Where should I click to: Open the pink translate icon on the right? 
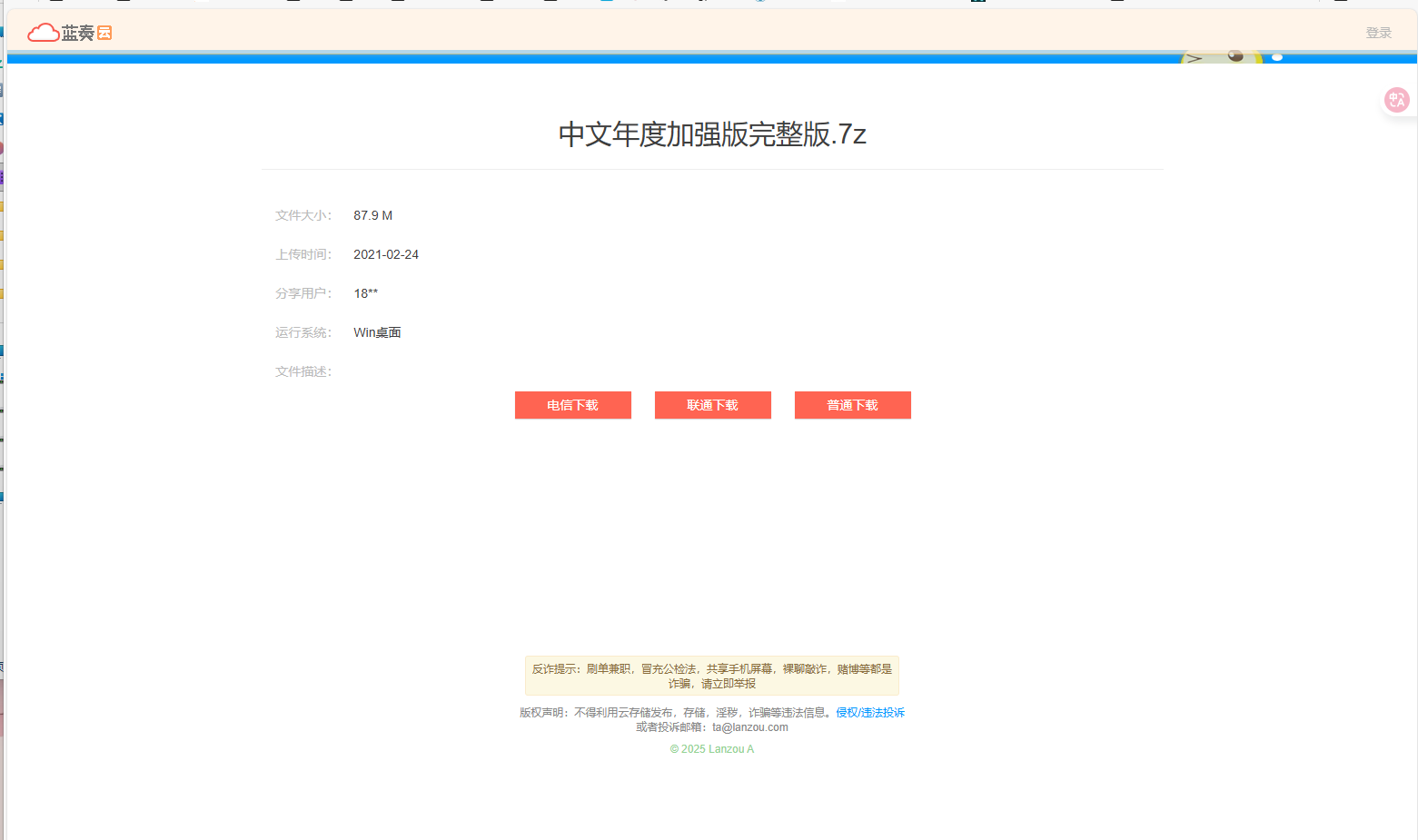[1396, 100]
